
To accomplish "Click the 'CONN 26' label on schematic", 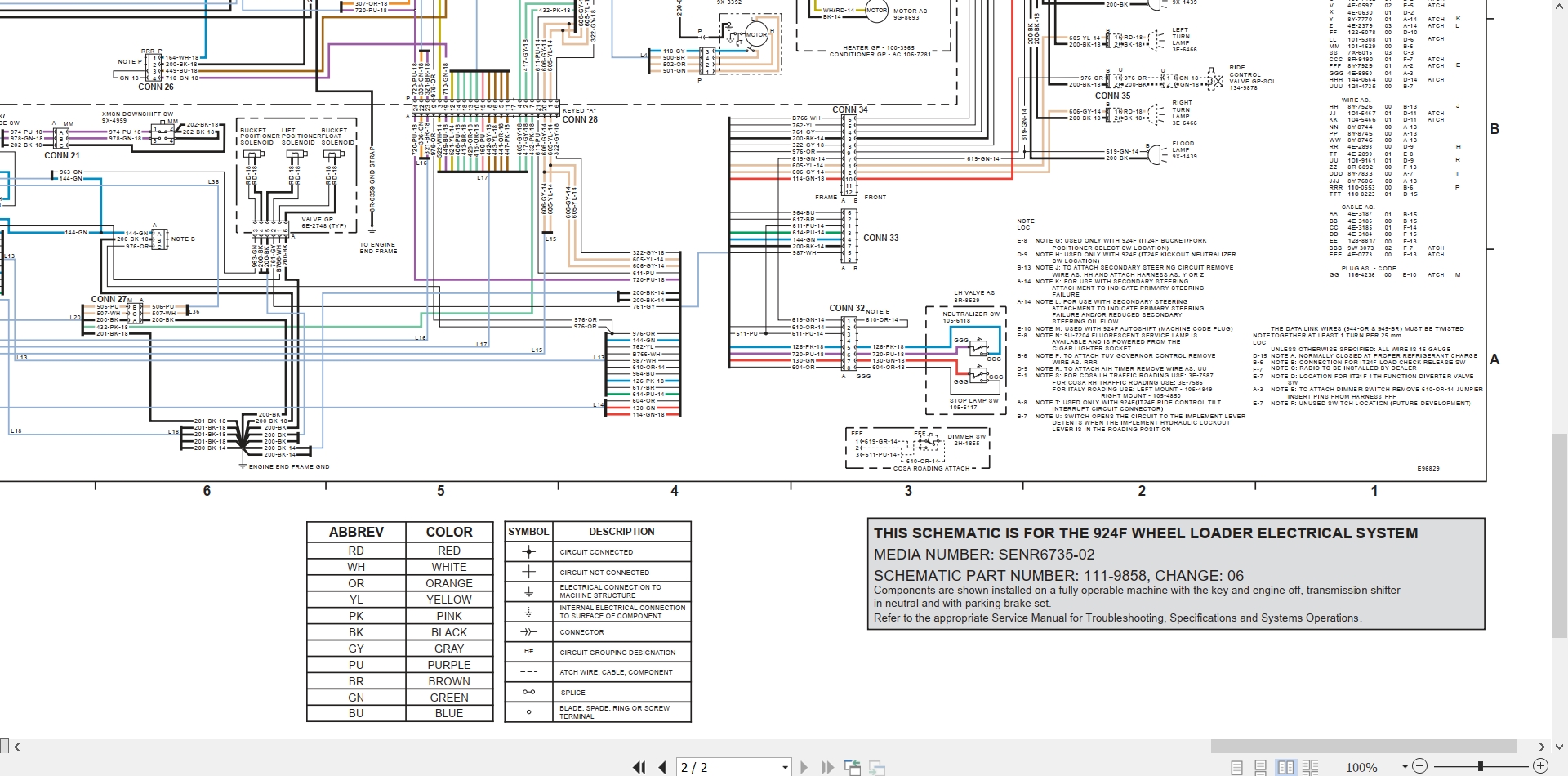I will coord(155,87).
